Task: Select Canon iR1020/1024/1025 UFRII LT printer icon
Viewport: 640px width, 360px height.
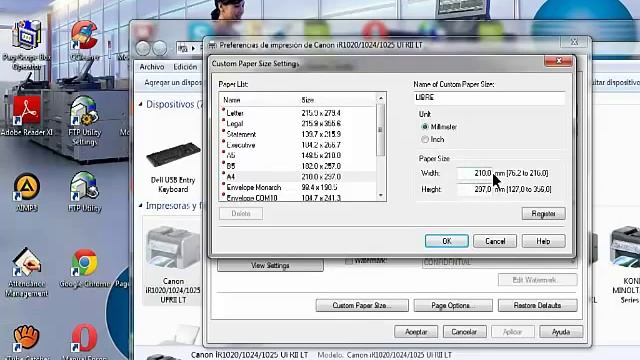Action: click(173, 264)
